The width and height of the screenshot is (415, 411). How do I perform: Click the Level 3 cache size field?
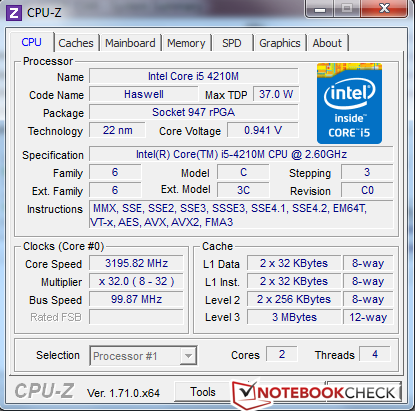(x=294, y=317)
